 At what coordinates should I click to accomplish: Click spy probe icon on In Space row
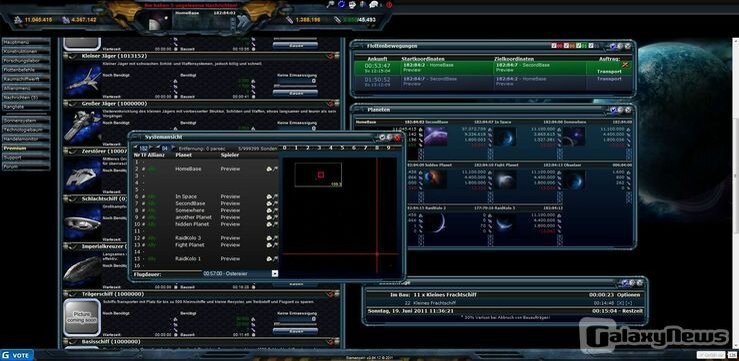(269, 197)
